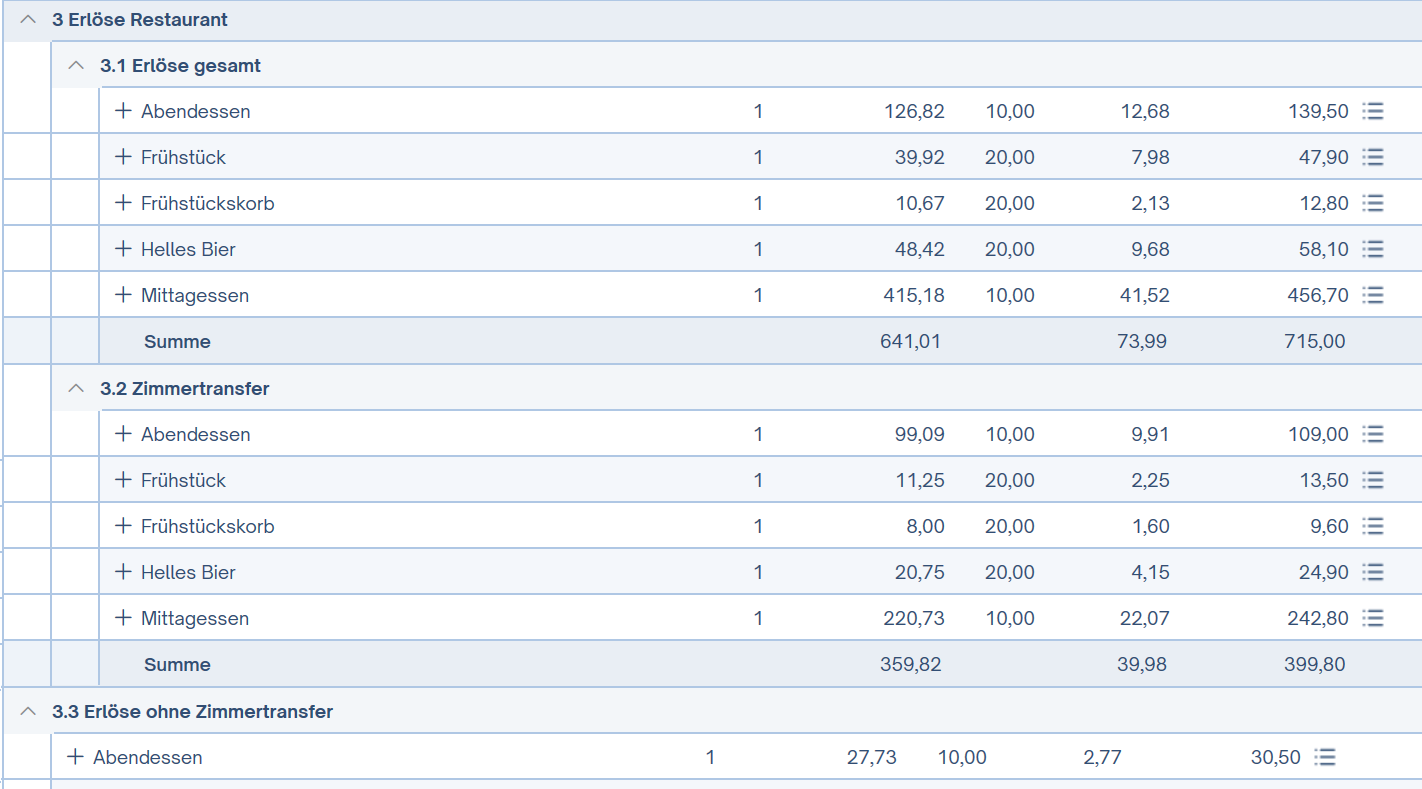Image resolution: width=1422 pixels, height=789 pixels.
Task: Open list icon for Mittagessen 456,70 row
Action: (1374, 295)
